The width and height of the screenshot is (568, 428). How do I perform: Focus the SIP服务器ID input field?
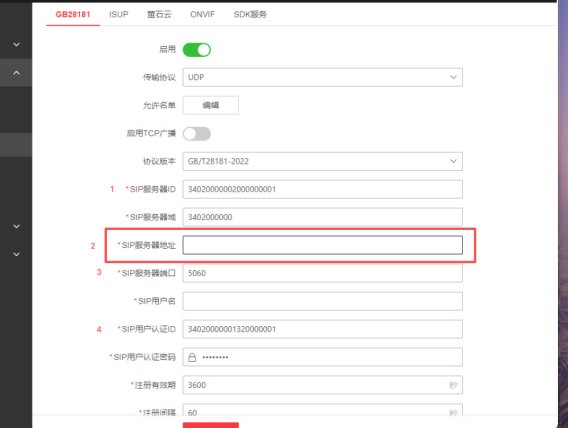pos(322,189)
